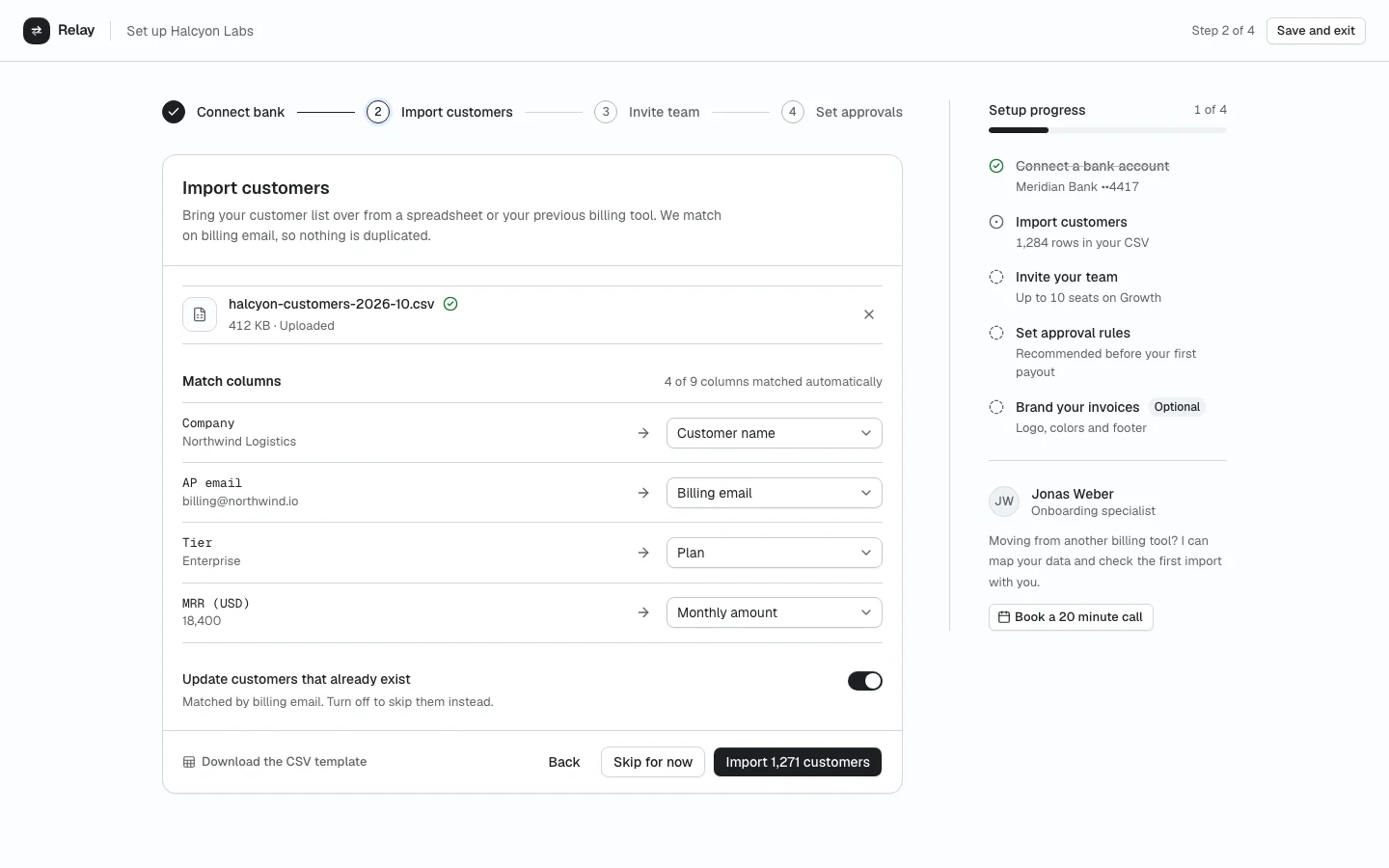Click the Setup progress bar

pos(1107,130)
